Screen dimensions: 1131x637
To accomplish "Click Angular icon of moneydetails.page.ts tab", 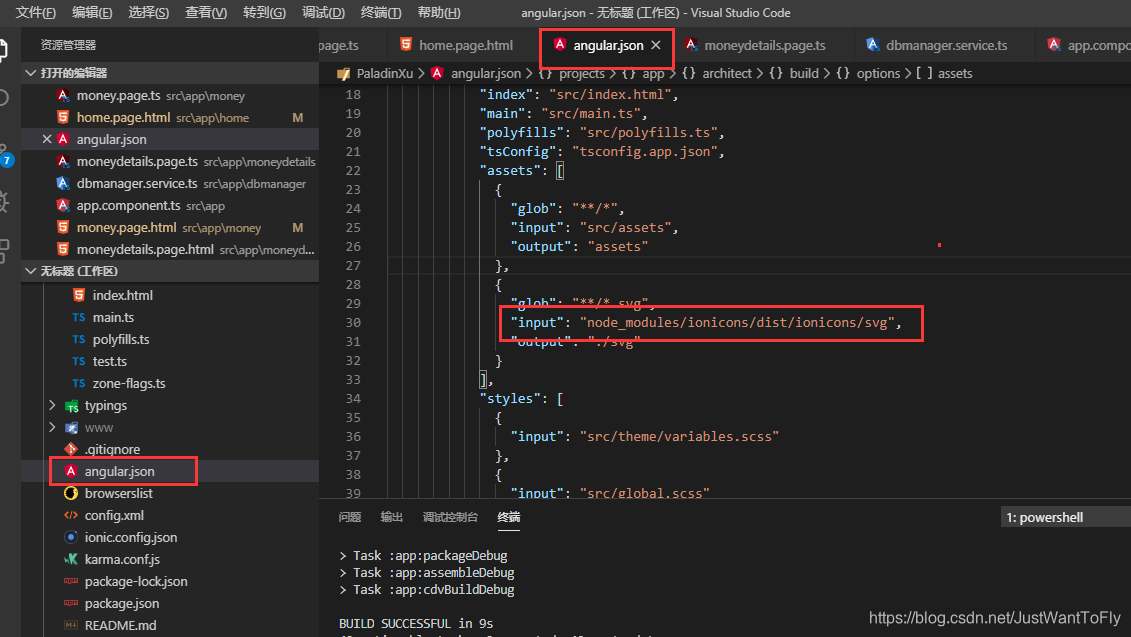I will point(691,45).
